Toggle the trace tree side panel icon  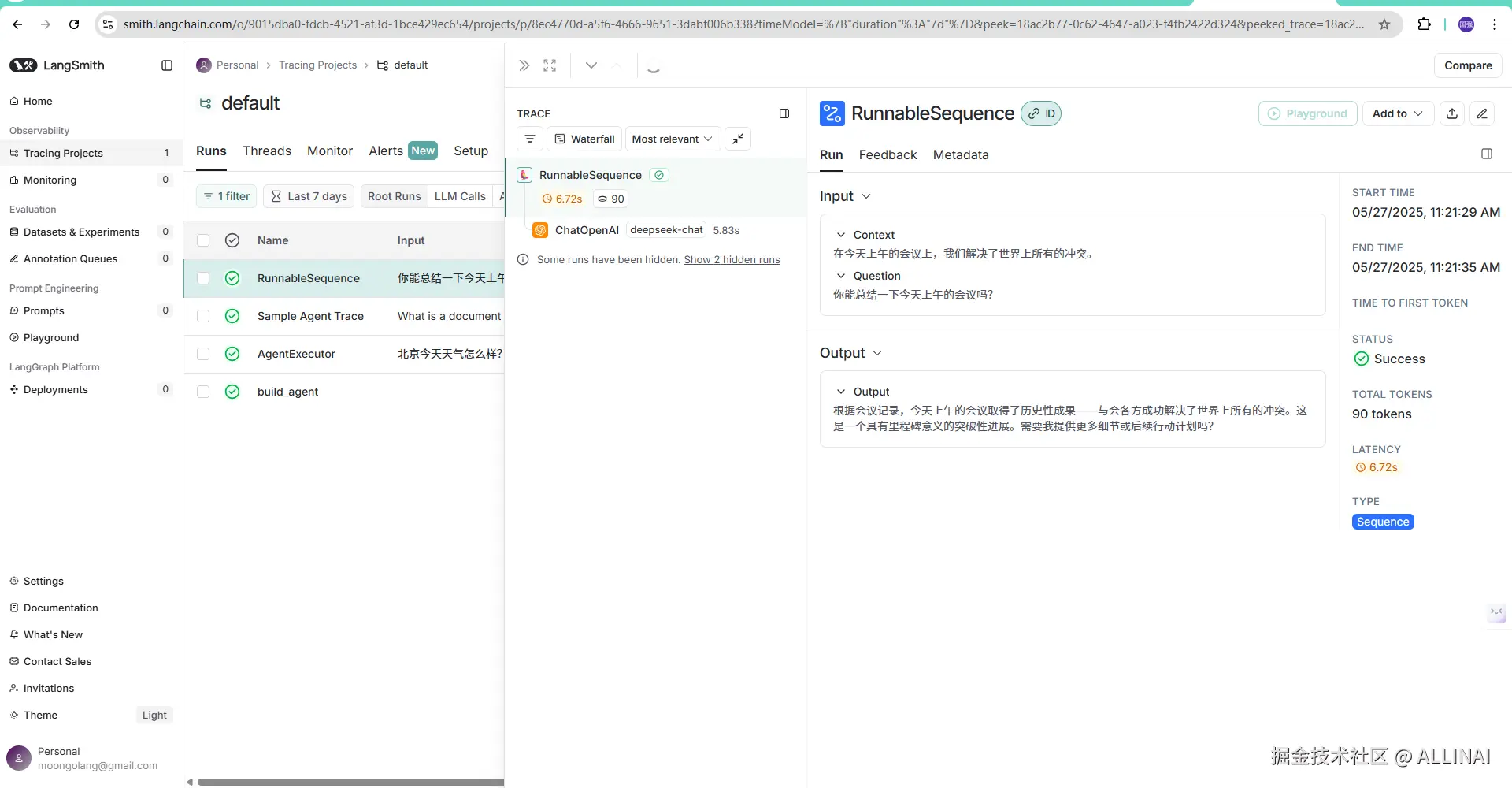pyautogui.click(x=784, y=113)
